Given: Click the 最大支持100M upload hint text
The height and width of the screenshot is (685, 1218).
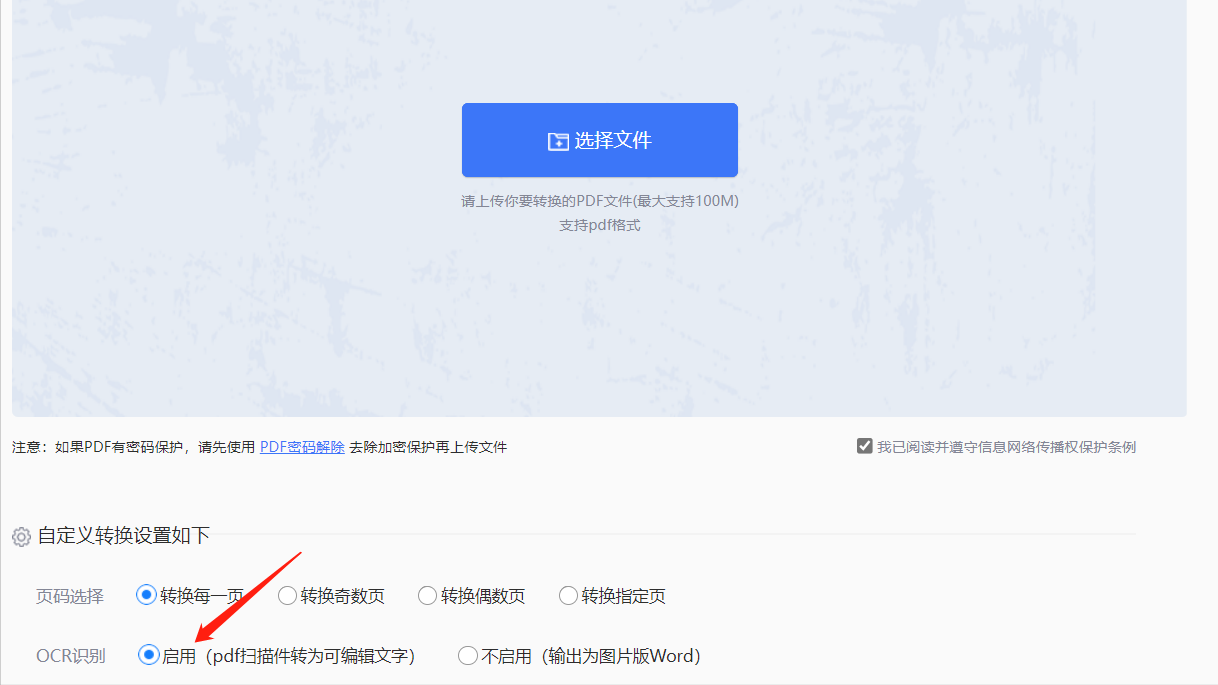Looking at the screenshot, I should coord(599,201).
